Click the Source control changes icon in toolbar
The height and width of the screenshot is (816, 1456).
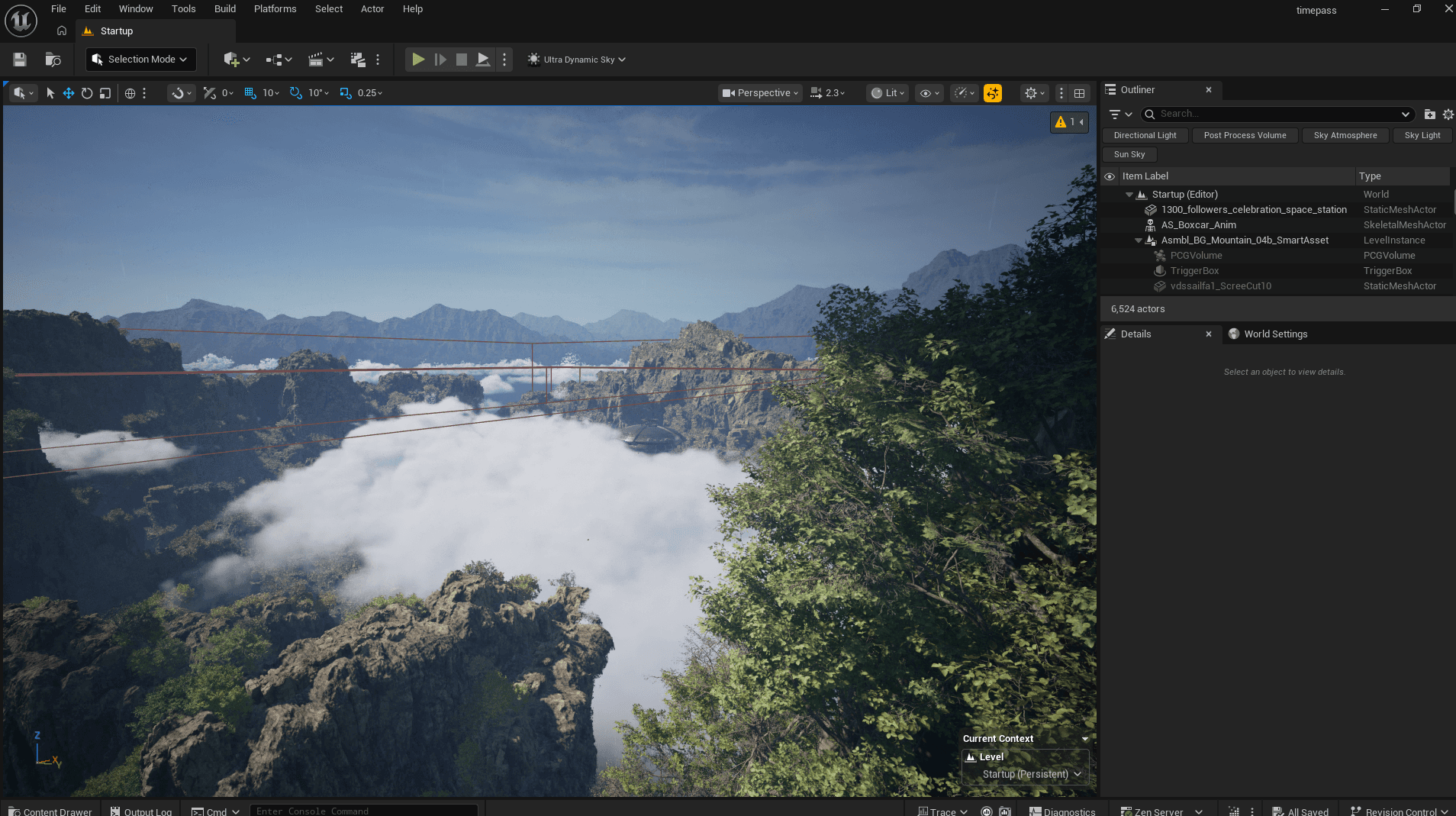point(358,60)
